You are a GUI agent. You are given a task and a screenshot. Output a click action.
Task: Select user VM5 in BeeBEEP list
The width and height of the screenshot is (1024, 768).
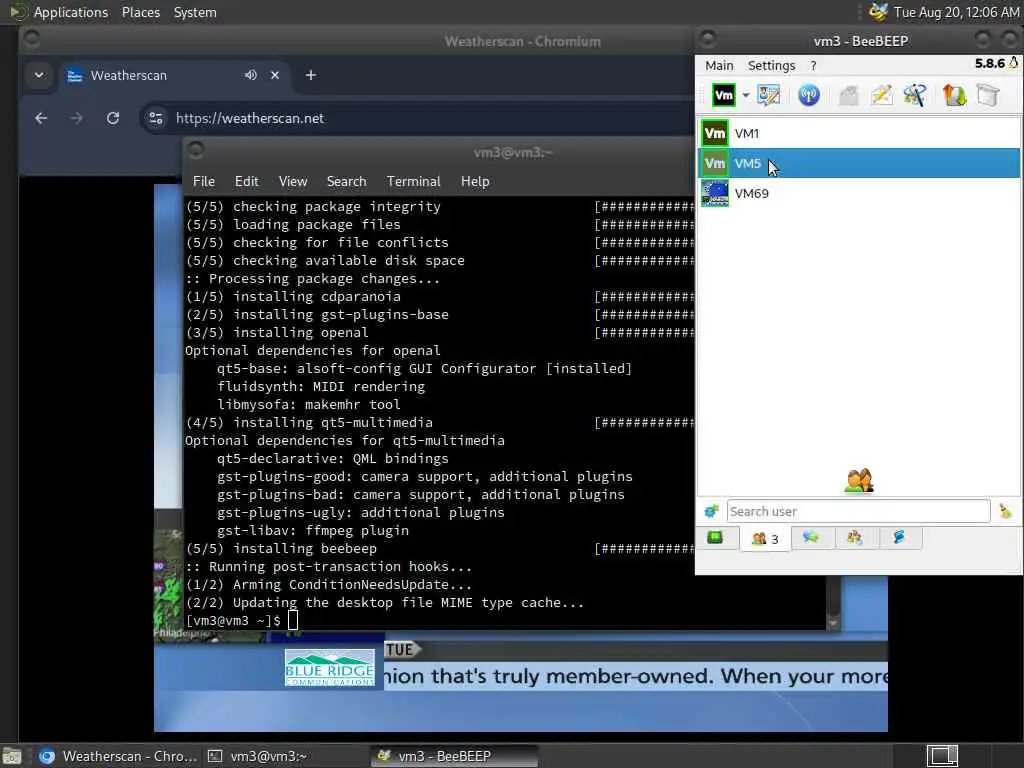point(859,163)
